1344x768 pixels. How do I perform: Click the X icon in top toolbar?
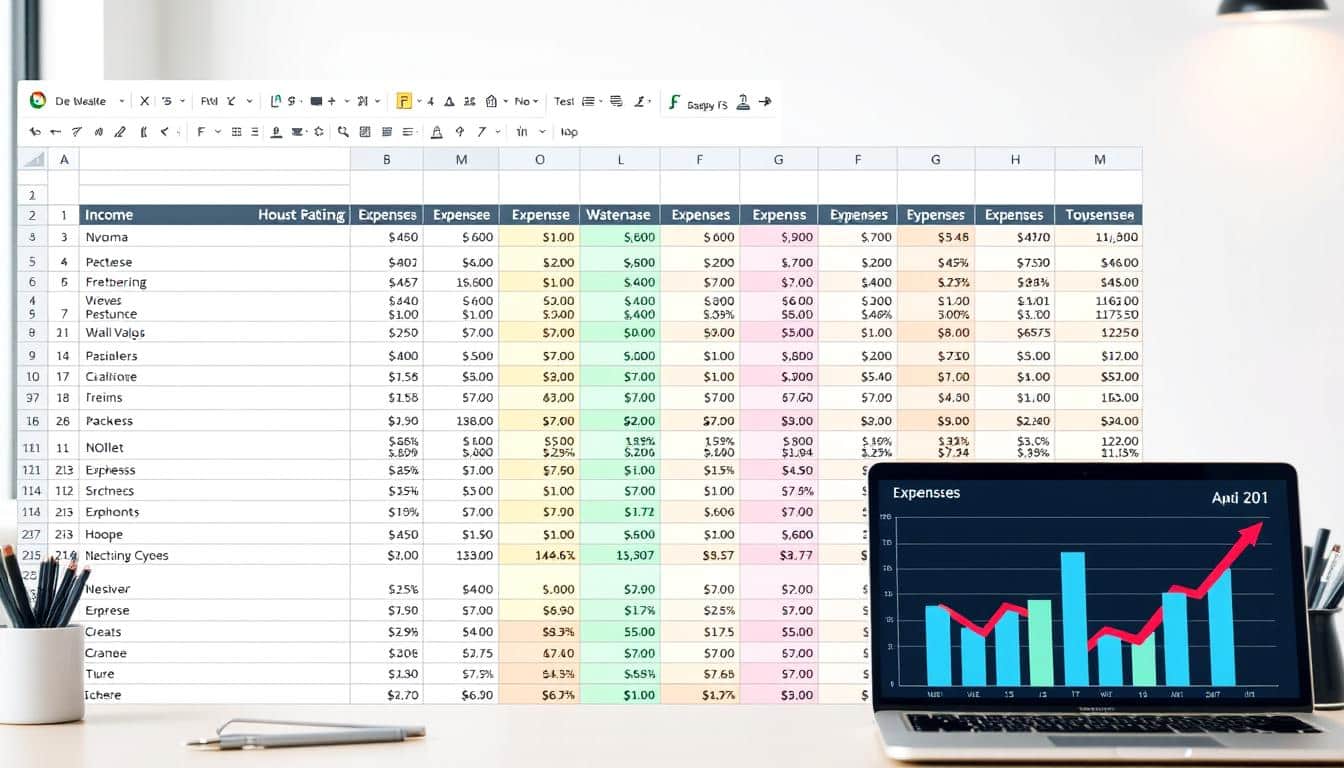[144, 101]
